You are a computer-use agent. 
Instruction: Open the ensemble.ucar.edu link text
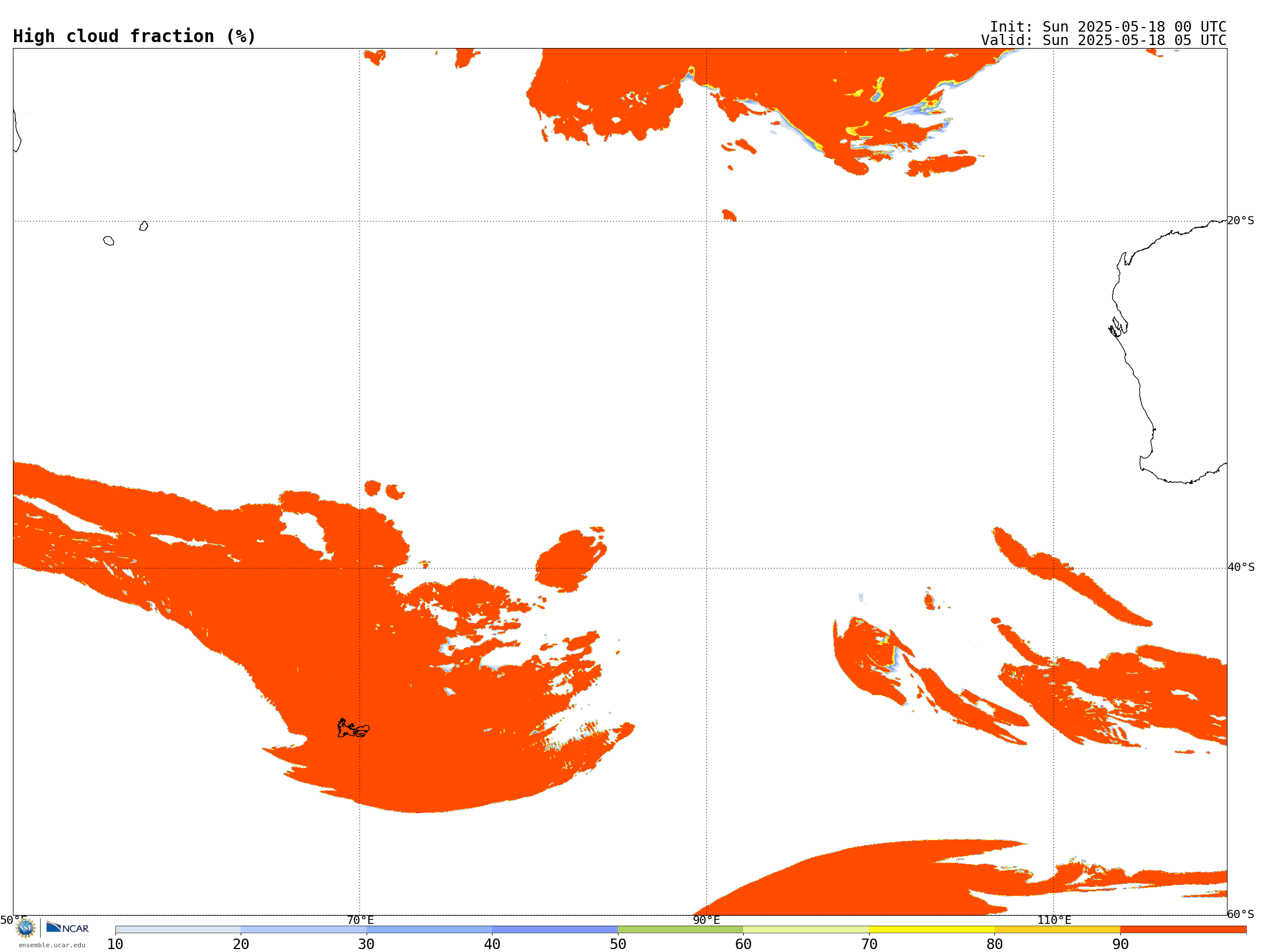click(x=52, y=945)
